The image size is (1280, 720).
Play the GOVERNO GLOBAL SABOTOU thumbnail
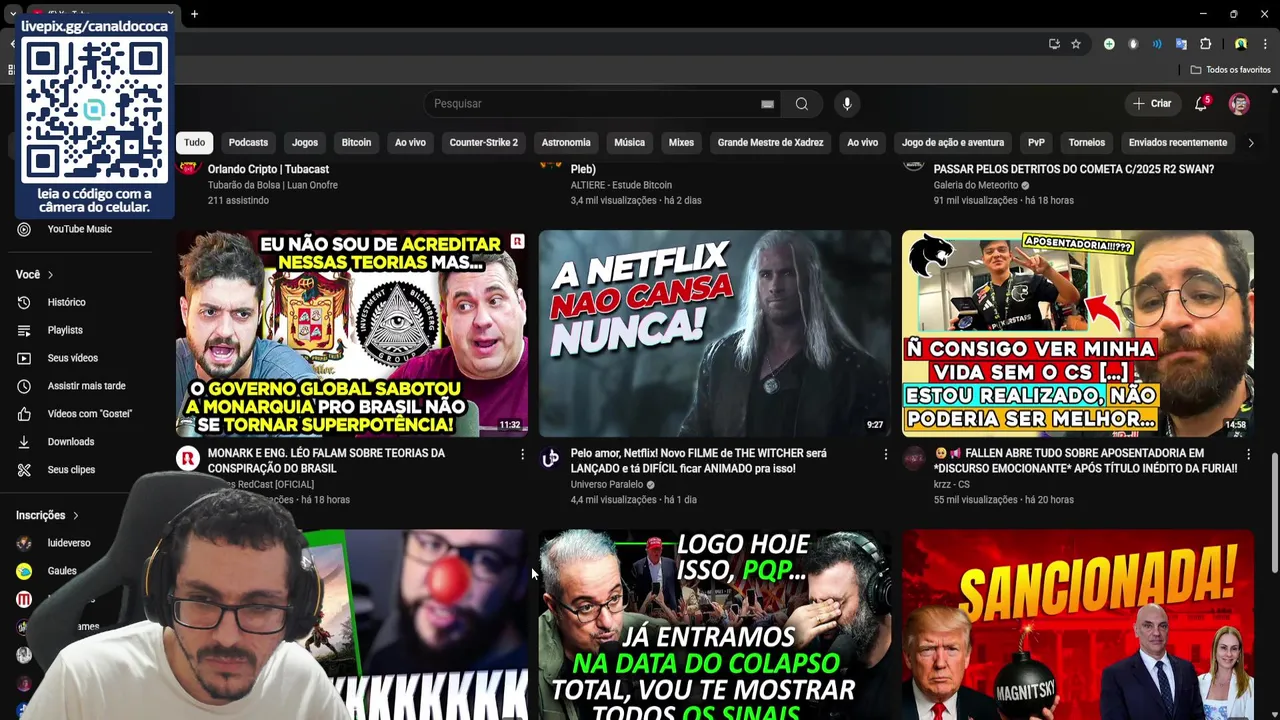coord(352,334)
